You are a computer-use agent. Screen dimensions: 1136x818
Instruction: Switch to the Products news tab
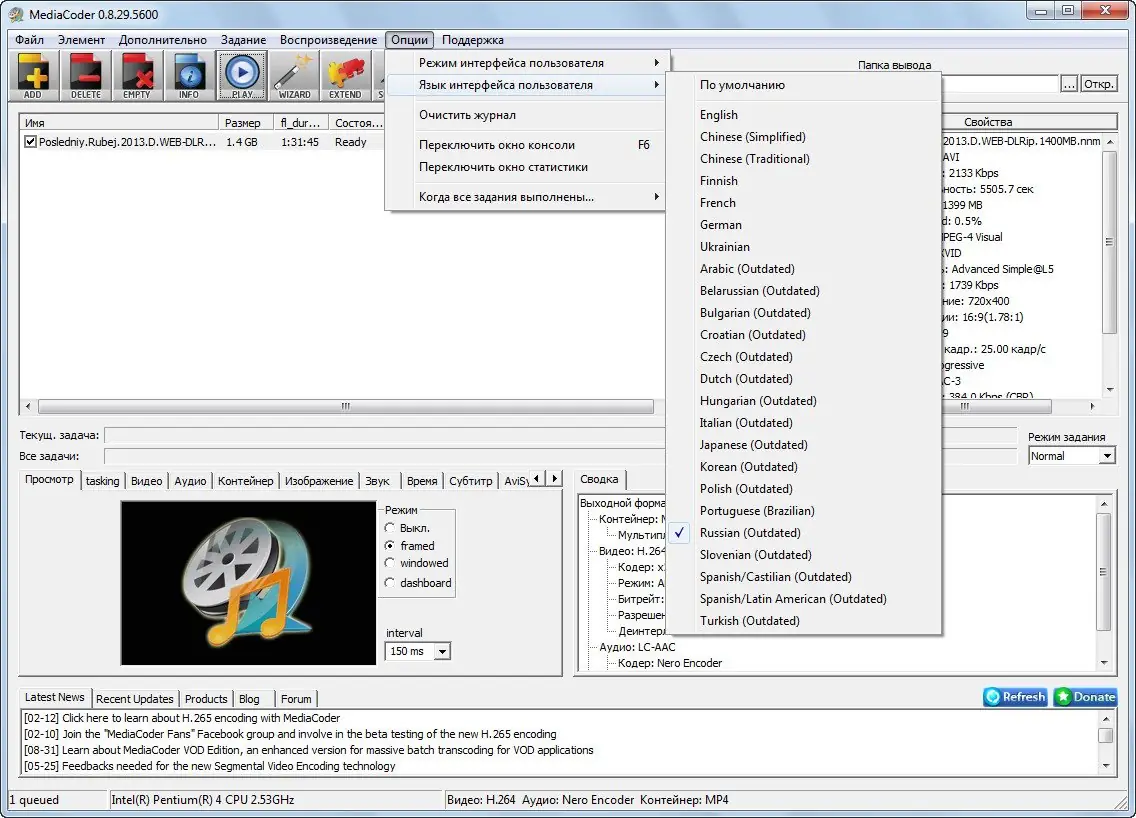click(206, 699)
